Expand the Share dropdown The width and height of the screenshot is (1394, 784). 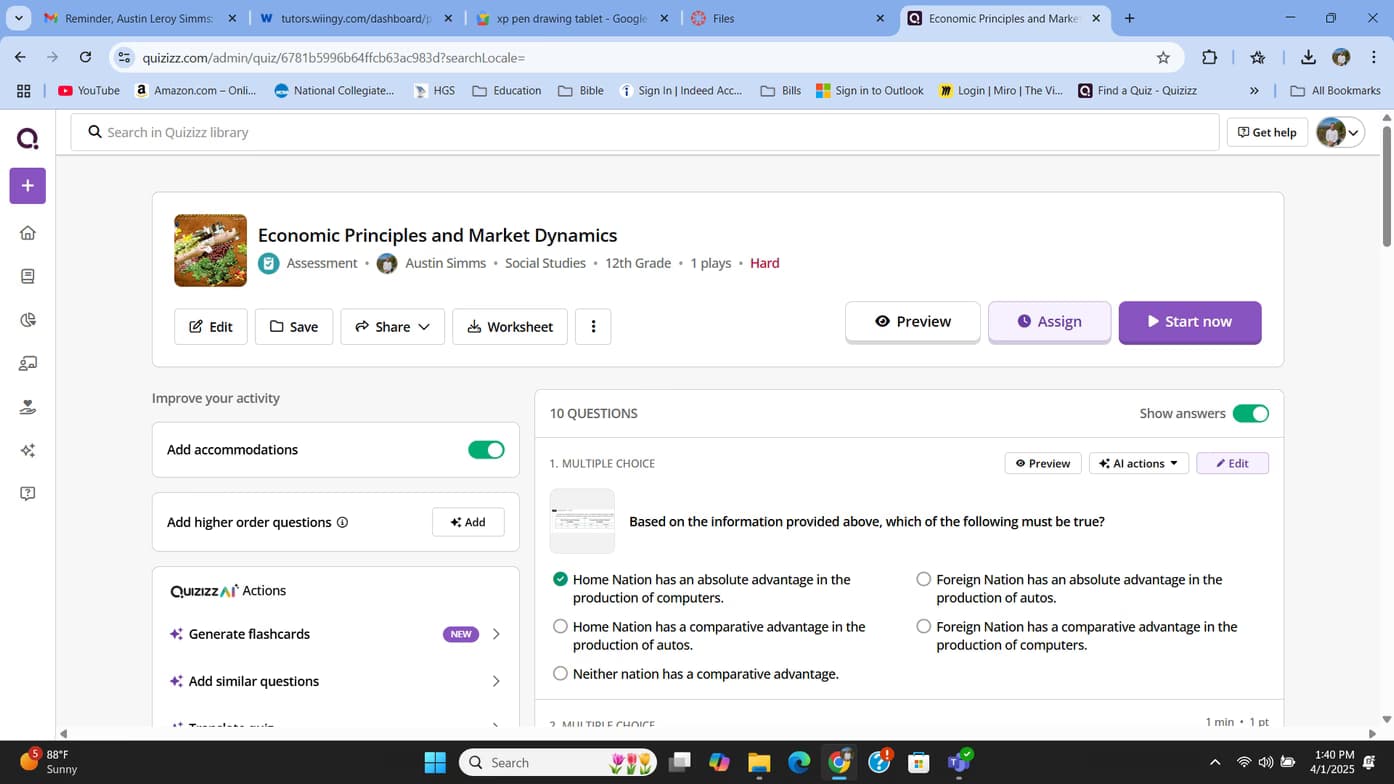click(392, 326)
